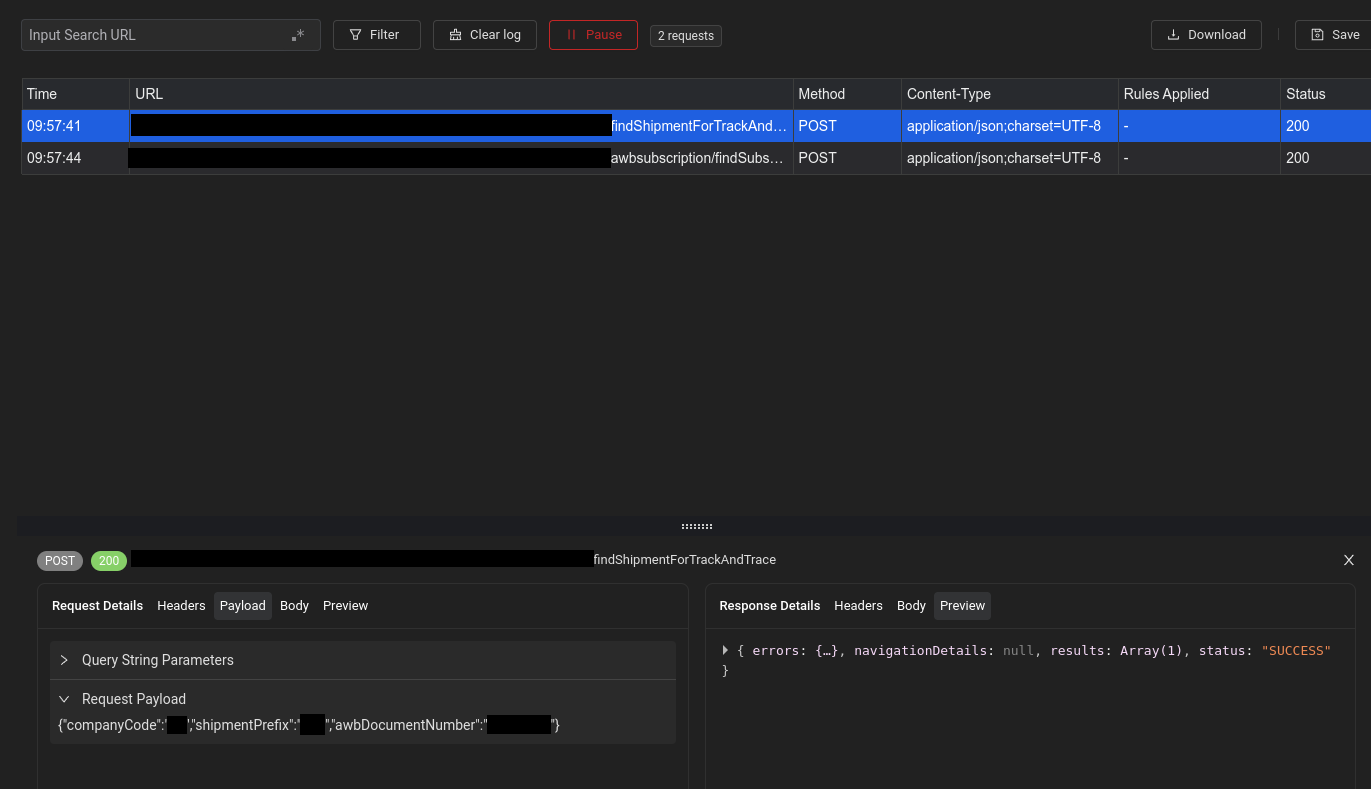Open request Headers tab
Image resolution: width=1371 pixels, height=789 pixels.
pyautogui.click(x=181, y=606)
